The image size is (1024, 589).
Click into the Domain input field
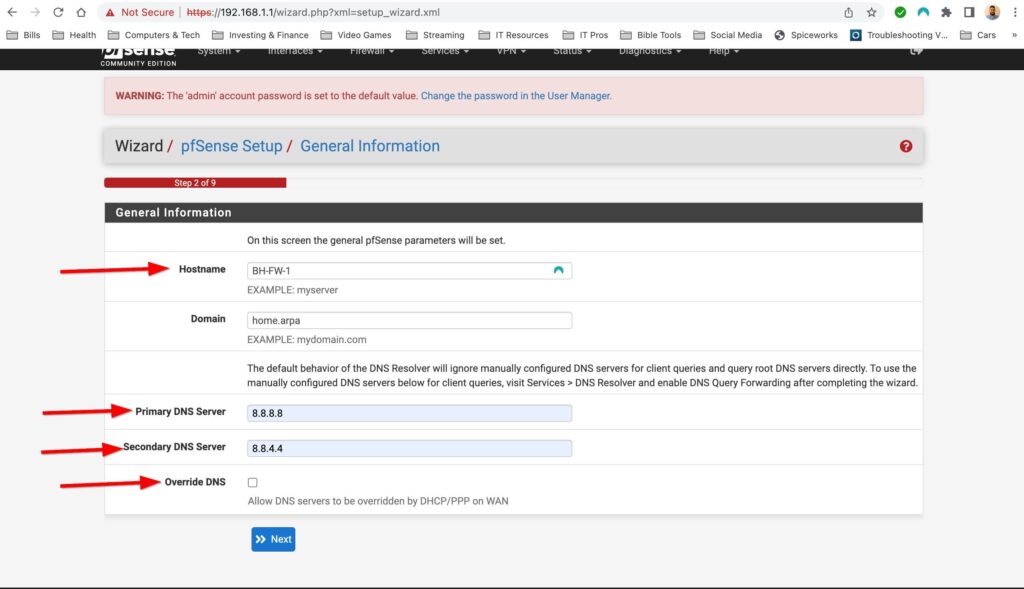tap(409, 320)
